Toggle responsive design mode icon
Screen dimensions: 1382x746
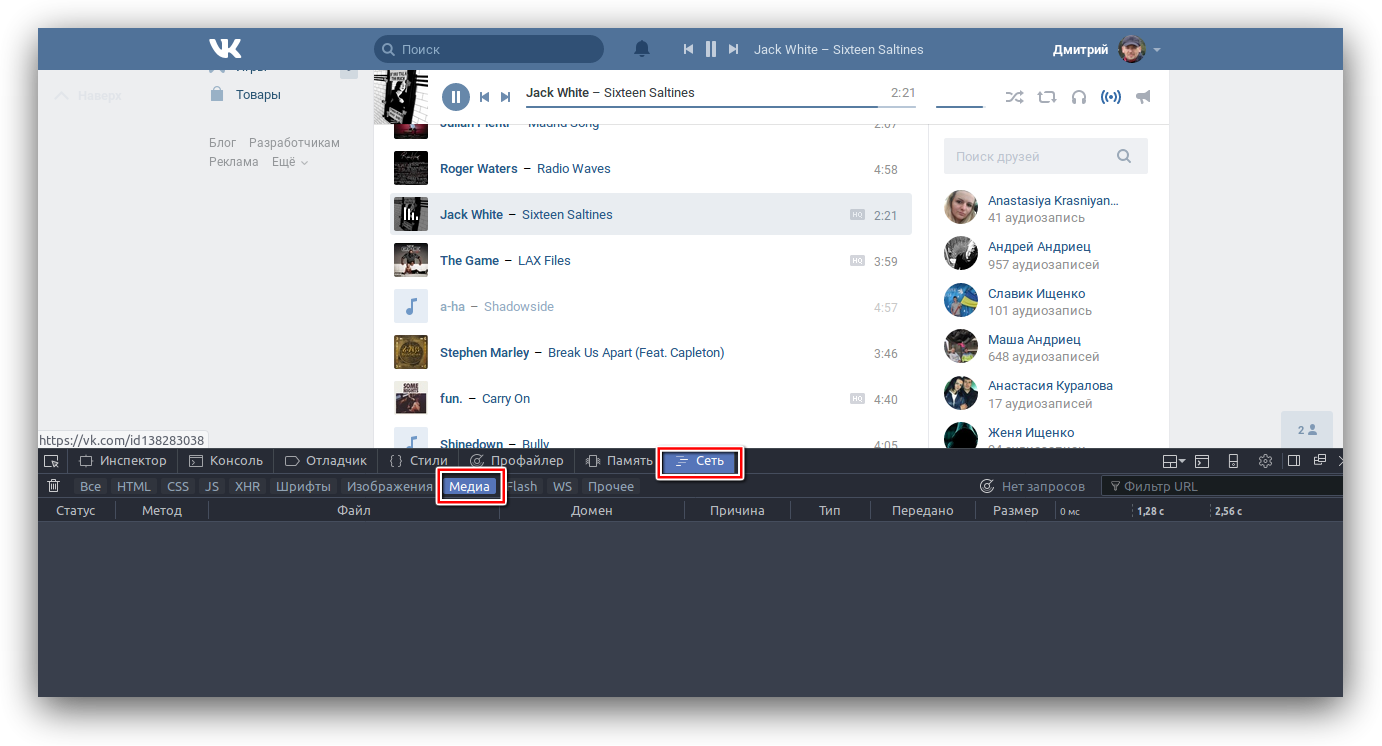click(1233, 461)
